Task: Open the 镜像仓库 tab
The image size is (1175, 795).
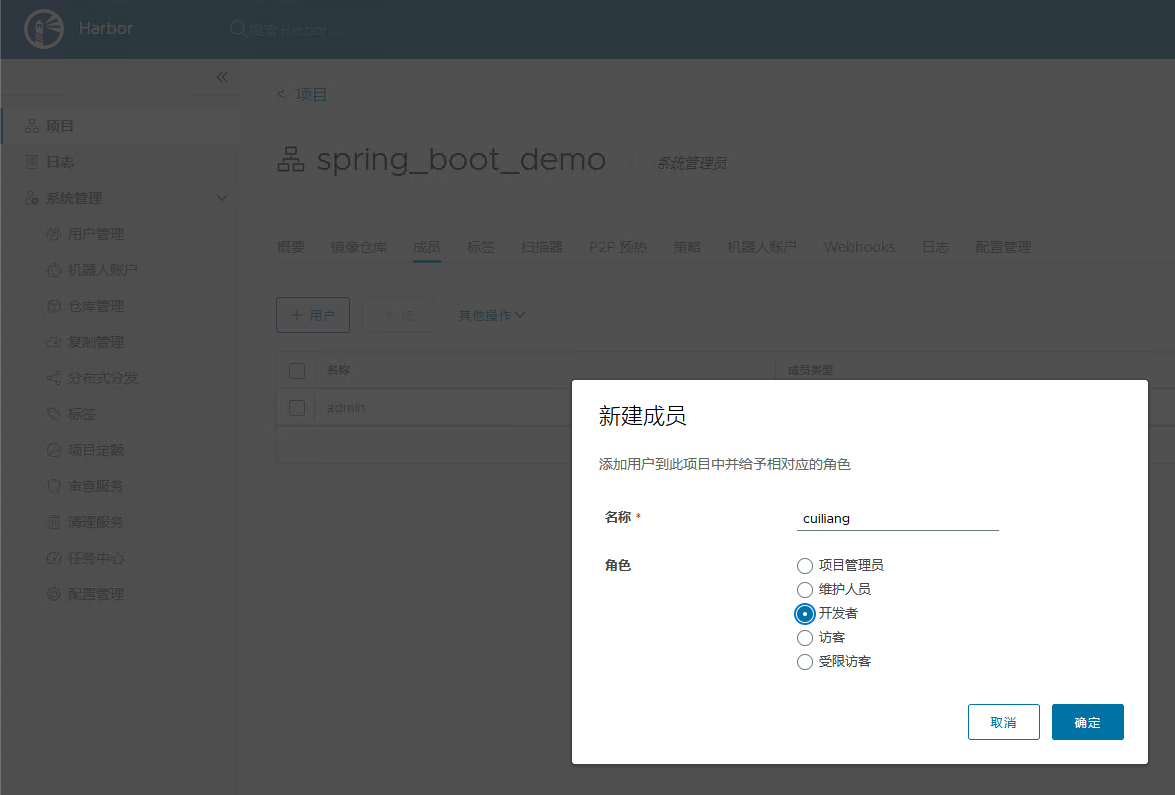Action: tap(359, 247)
